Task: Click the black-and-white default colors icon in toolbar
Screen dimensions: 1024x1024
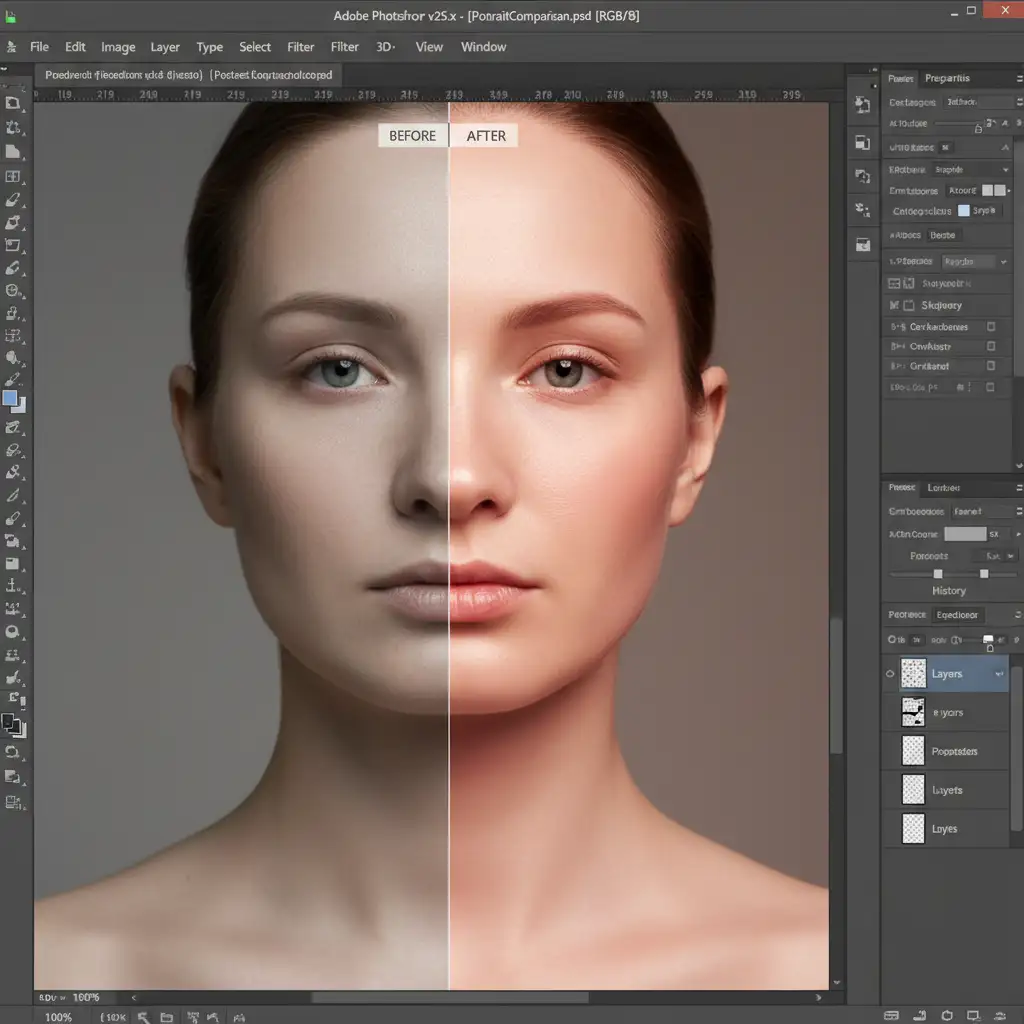Action: [12, 725]
